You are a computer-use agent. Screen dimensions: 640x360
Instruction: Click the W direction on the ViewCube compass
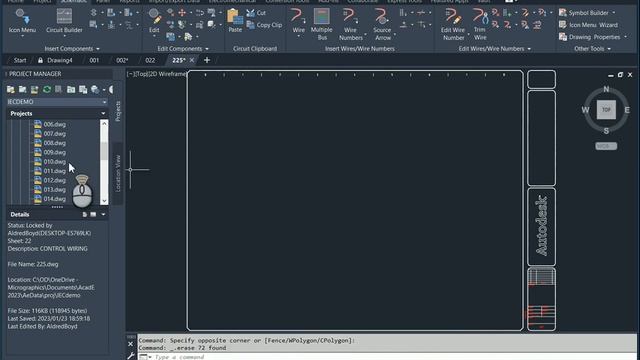click(585, 110)
